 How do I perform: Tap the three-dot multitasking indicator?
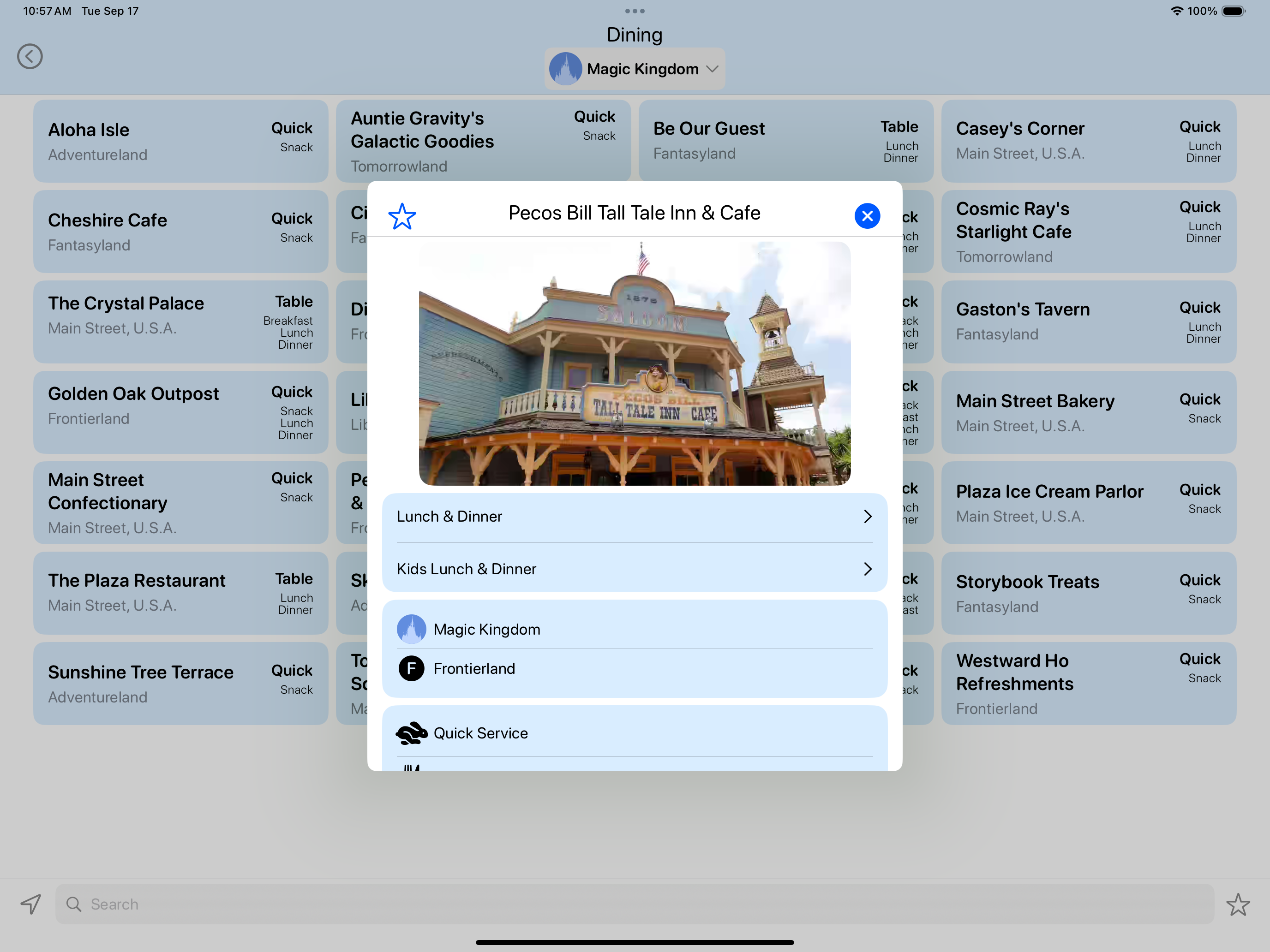tap(635, 11)
